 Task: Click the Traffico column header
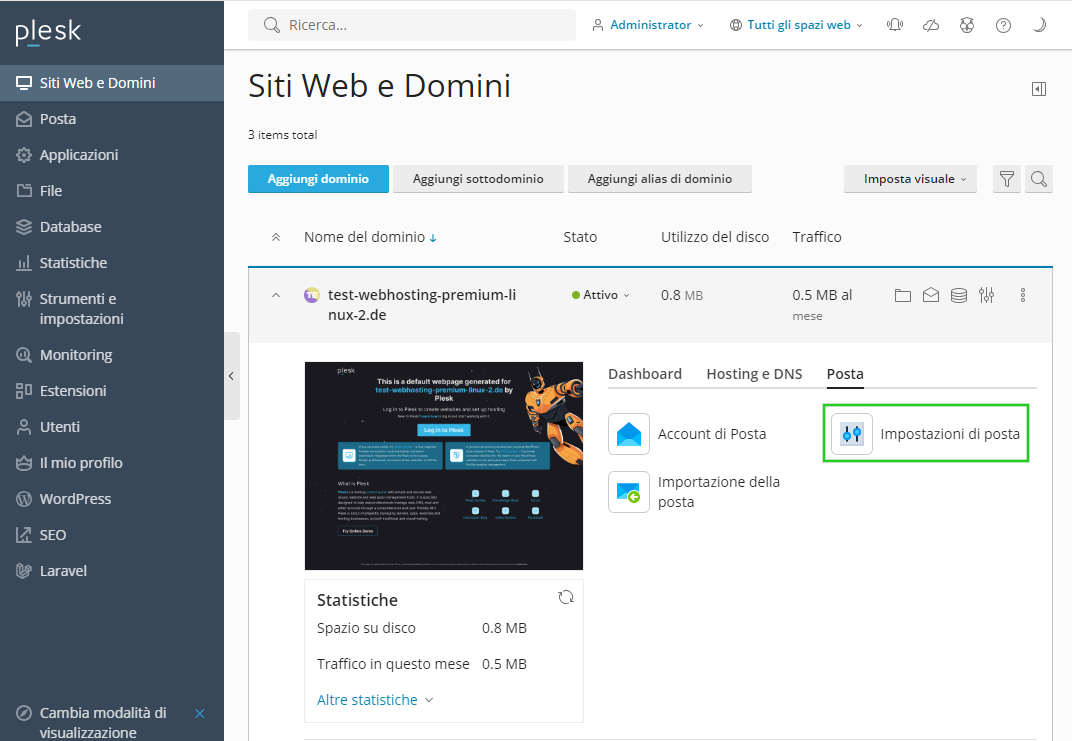816,237
